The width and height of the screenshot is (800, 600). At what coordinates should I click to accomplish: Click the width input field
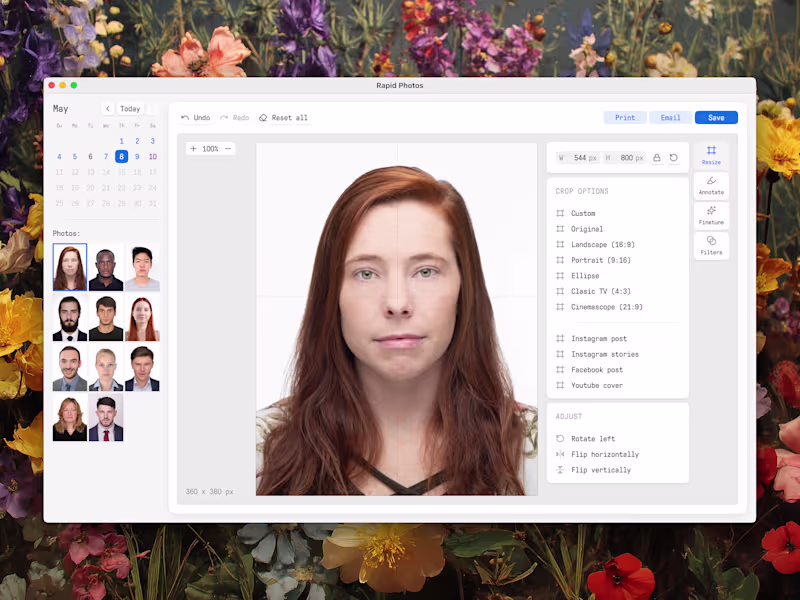click(580, 158)
